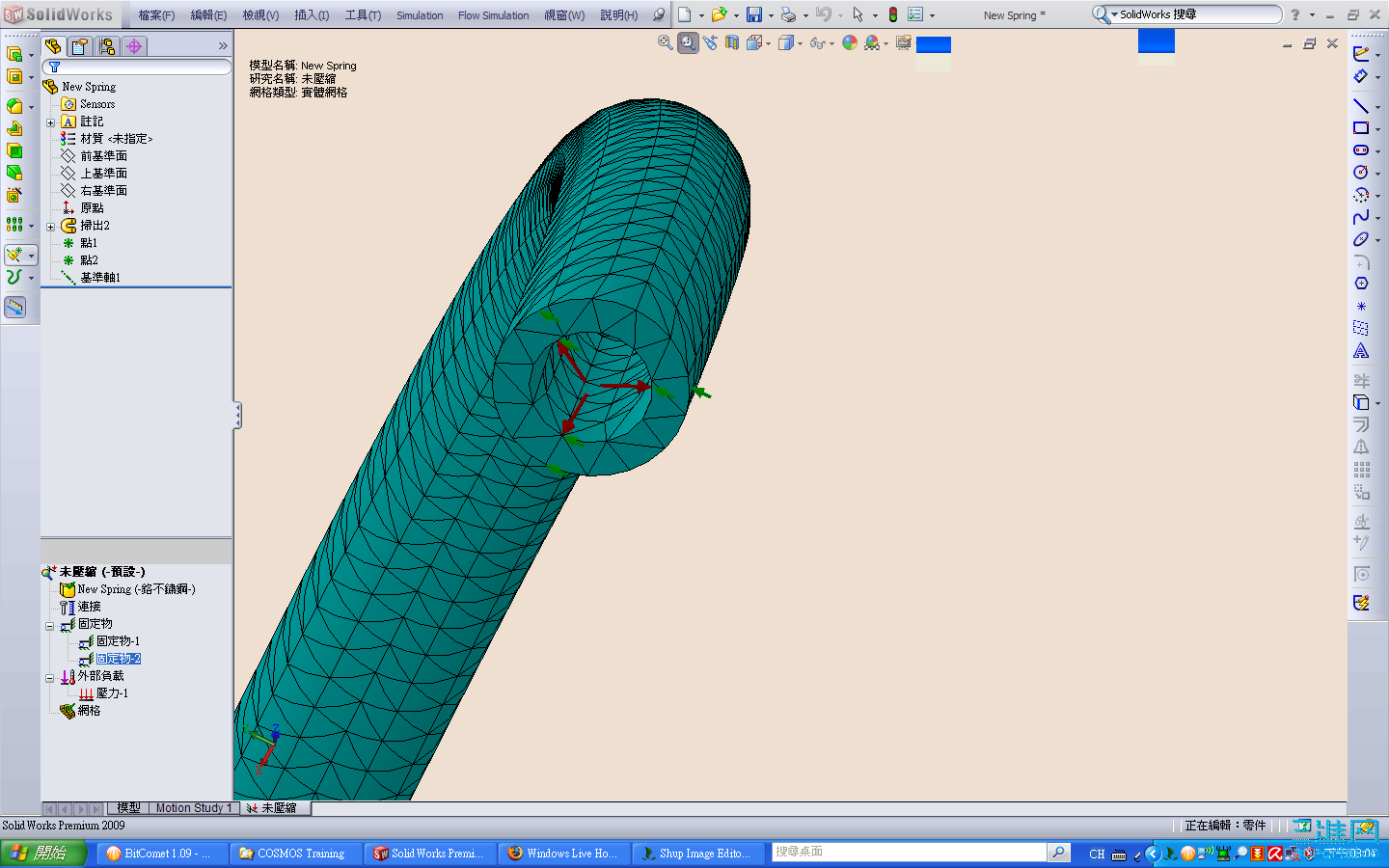Image resolution: width=1389 pixels, height=868 pixels.
Task: Toggle the CH input language indicator
Action: pyautogui.click(x=1096, y=854)
